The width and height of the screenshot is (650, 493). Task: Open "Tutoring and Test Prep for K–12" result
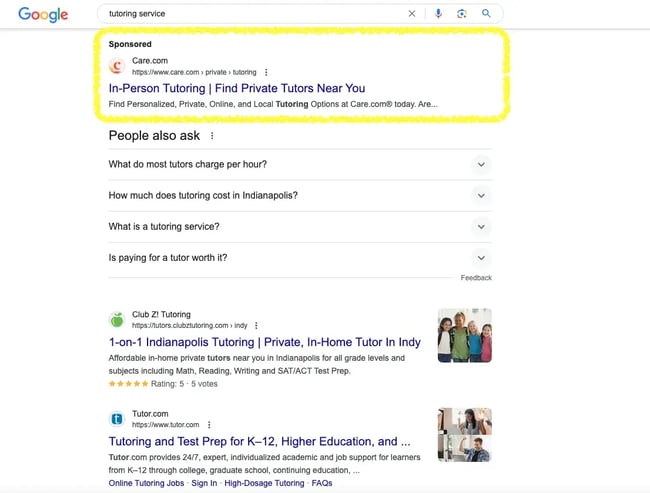coord(260,441)
